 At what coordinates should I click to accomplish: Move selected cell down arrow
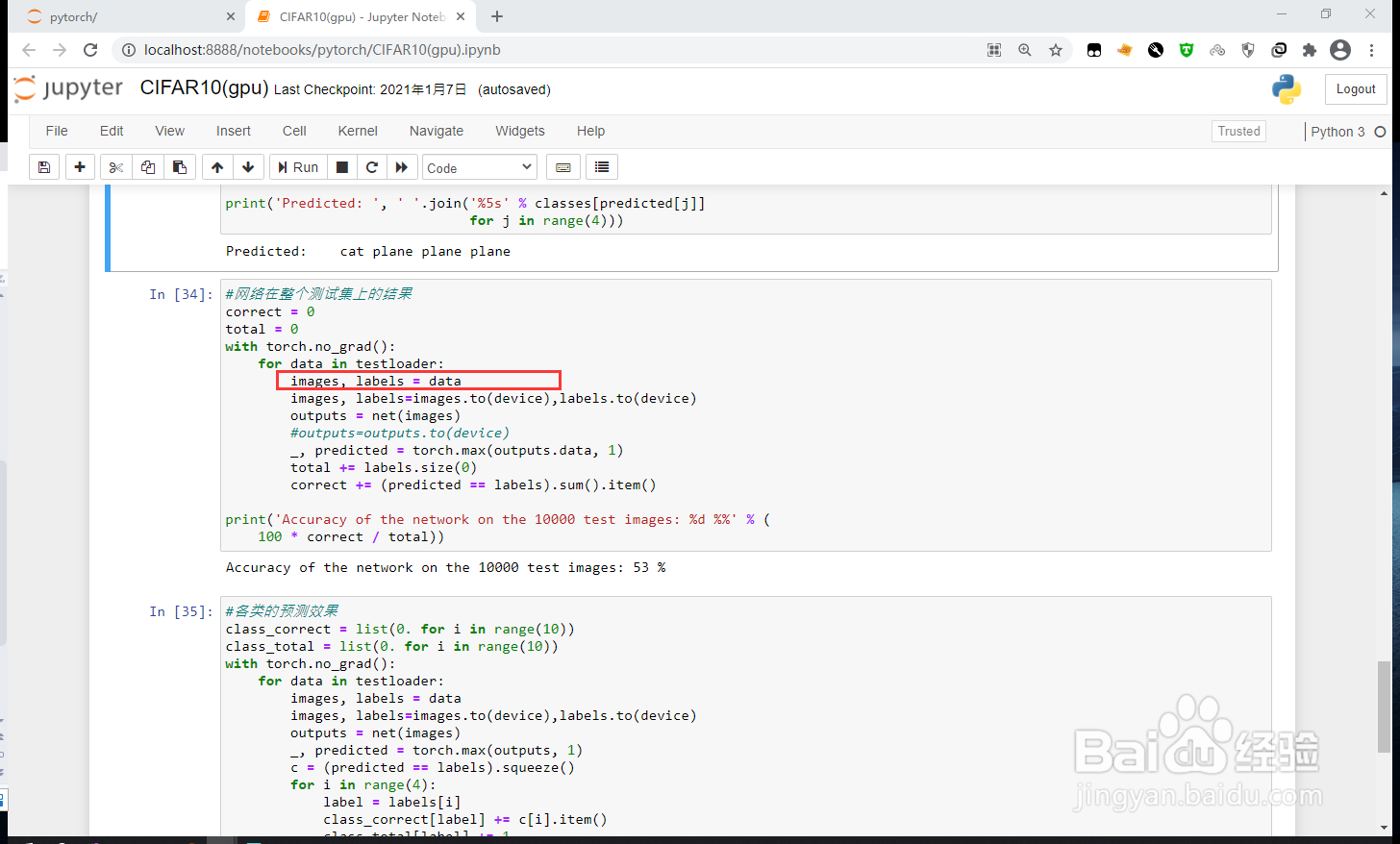248,167
